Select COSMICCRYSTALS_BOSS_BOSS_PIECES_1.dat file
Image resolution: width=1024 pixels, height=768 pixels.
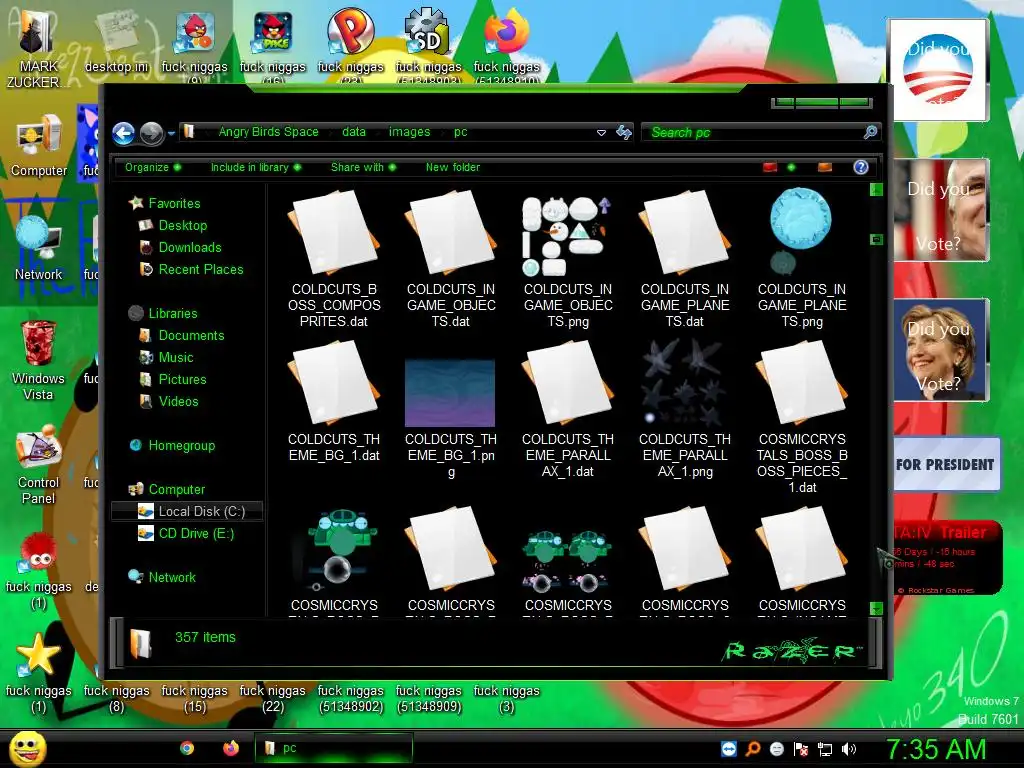click(x=802, y=417)
